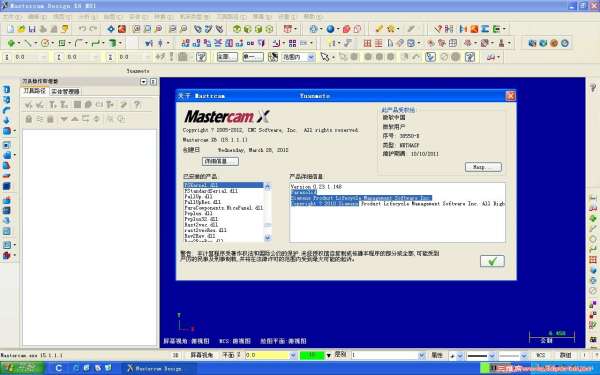Click the green solid extrude icon

[113, 43]
